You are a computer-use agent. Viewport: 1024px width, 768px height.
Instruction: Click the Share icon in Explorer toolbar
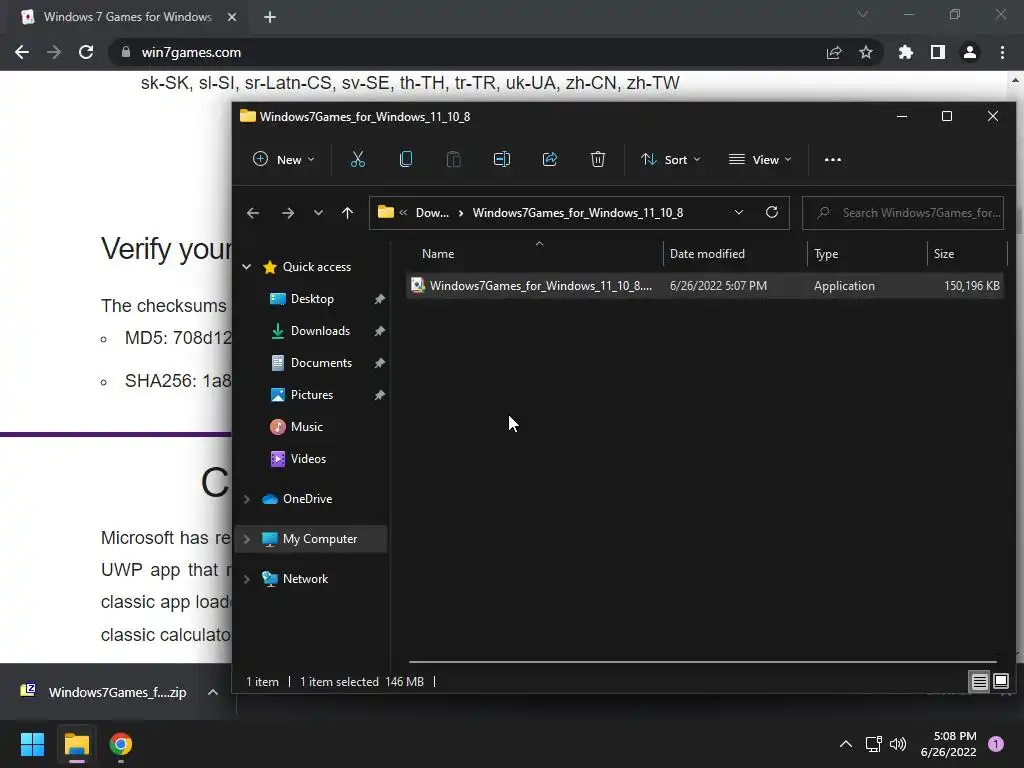550,159
